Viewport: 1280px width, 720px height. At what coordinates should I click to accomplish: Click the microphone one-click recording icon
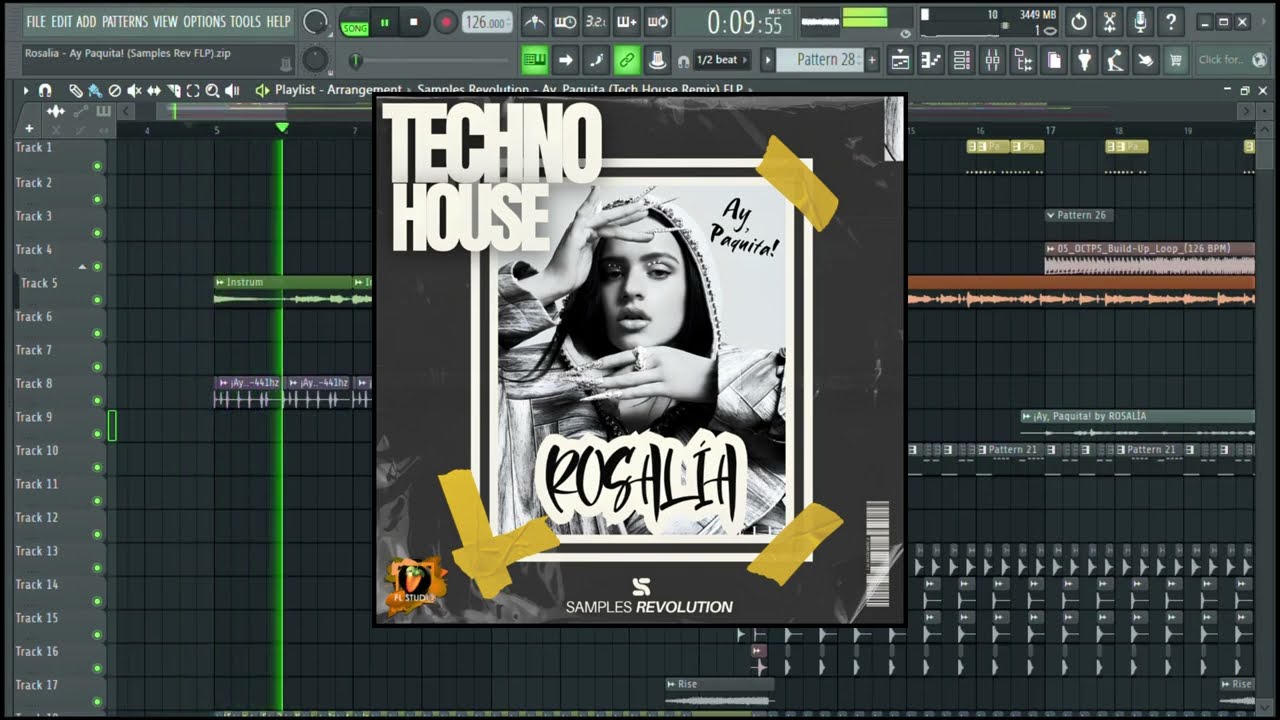[1140, 21]
